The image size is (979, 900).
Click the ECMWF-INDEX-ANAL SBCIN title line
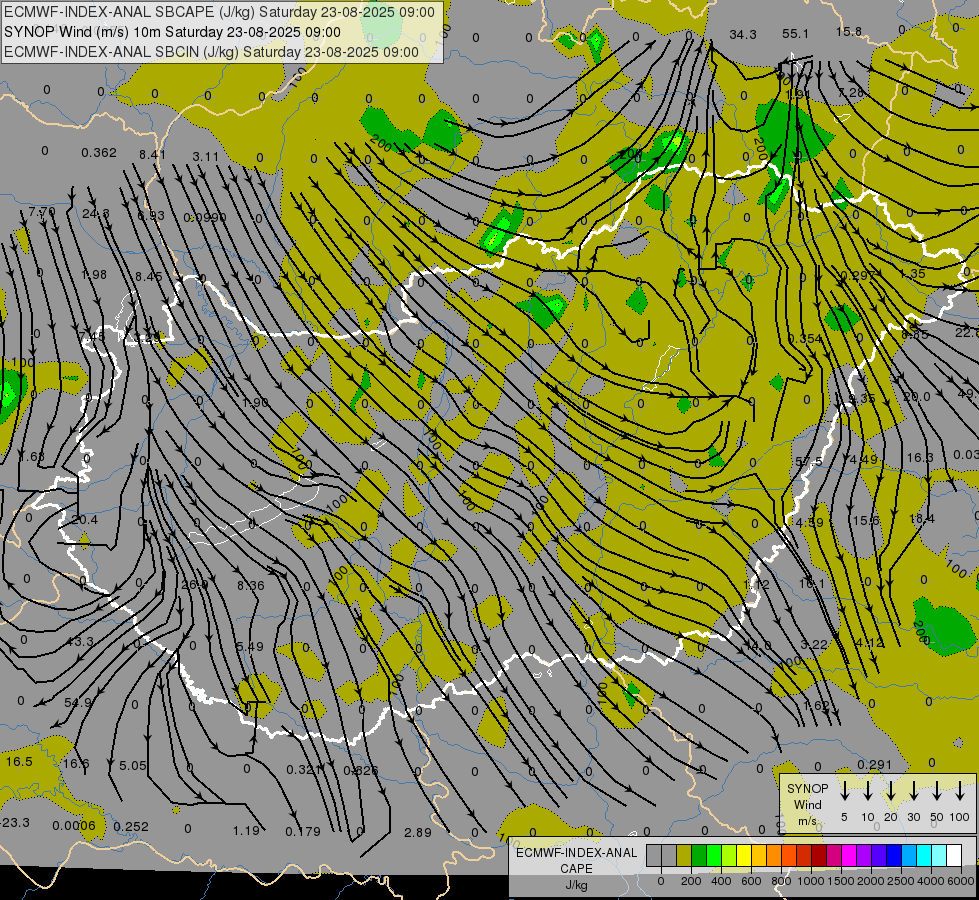click(211, 52)
